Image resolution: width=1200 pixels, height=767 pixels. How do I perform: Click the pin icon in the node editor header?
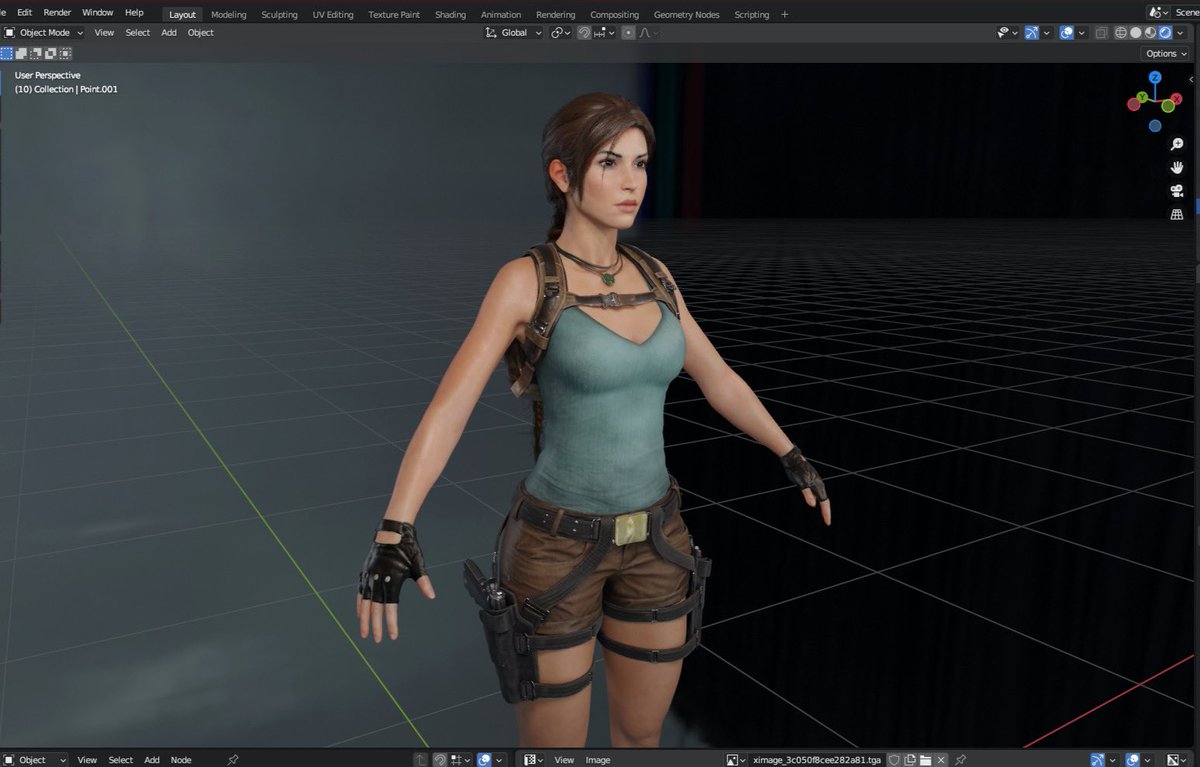pyautogui.click(x=232, y=760)
